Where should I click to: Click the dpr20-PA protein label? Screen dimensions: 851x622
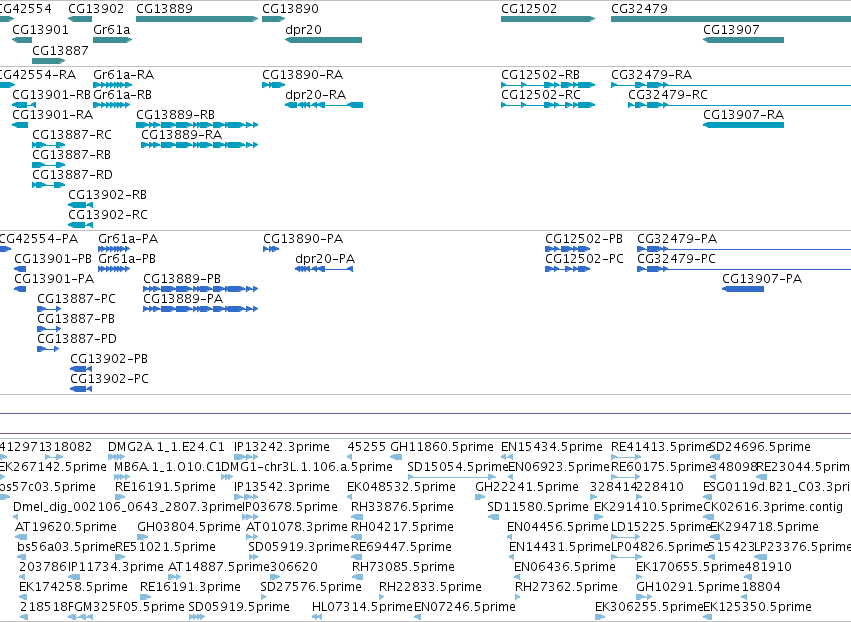[325, 258]
